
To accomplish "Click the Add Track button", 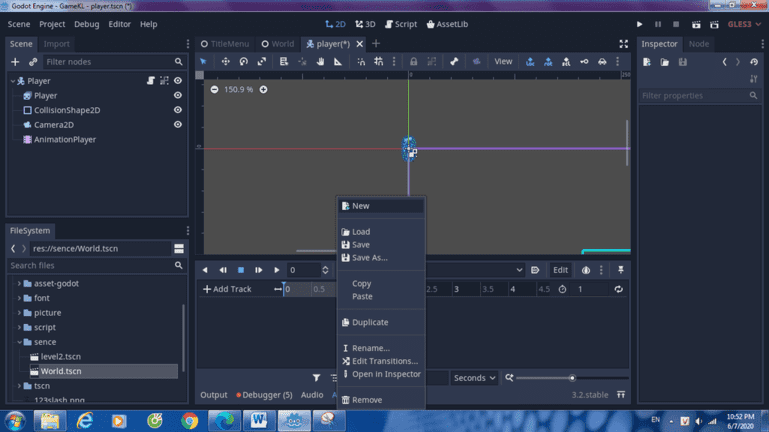I will pyautogui.click(x=227, y=289).
